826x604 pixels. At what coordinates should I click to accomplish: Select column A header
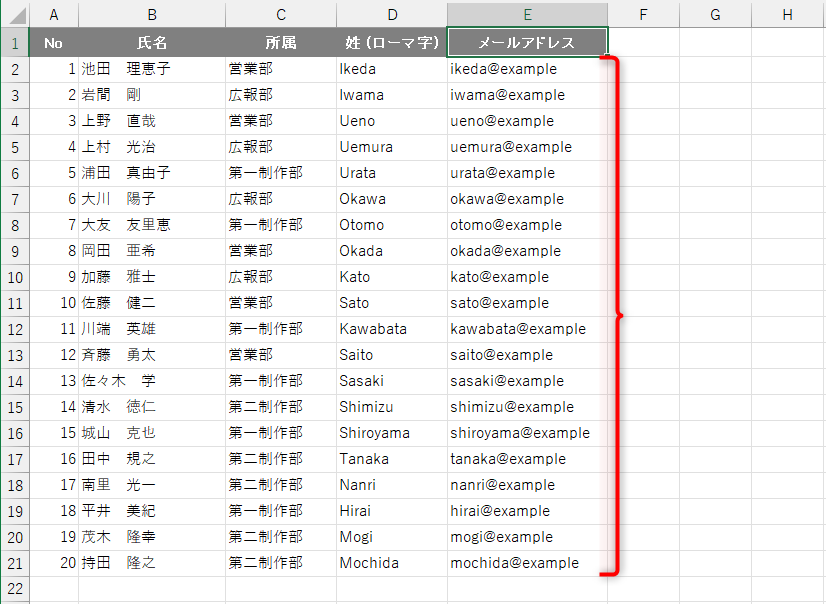(x=54, y=13)
